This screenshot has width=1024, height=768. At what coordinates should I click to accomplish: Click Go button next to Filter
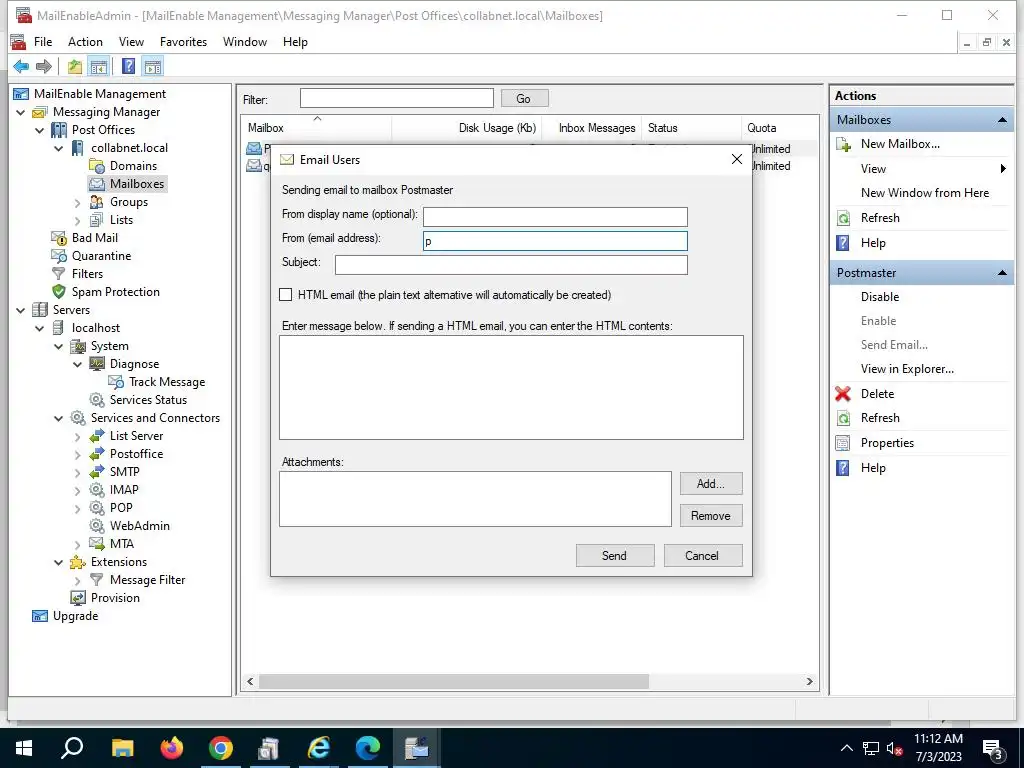tap(524, 99)
